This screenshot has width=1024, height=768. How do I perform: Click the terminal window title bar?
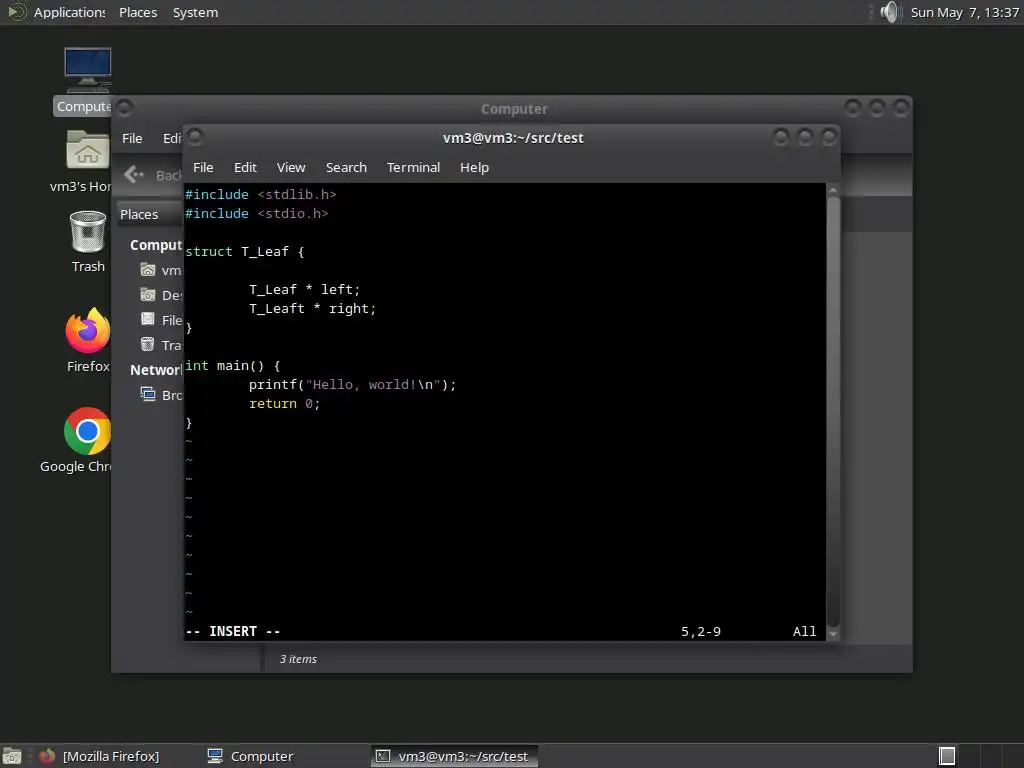click(x=513, y=138)
